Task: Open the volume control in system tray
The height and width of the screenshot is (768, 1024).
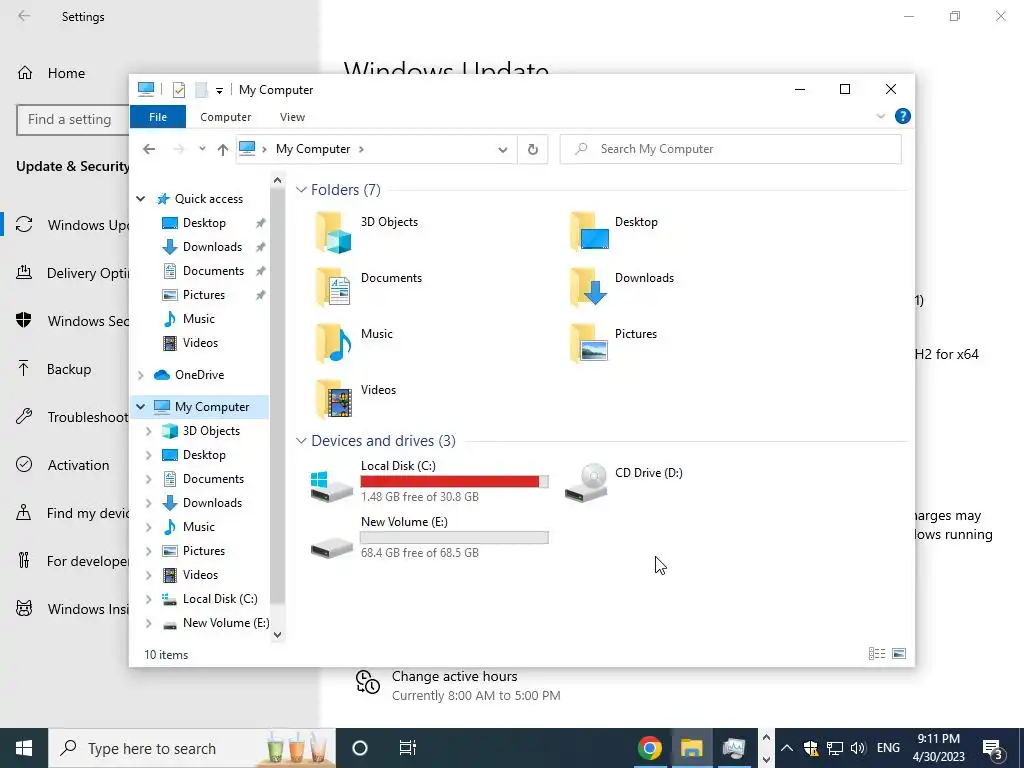Action: (x=858, y=748)
